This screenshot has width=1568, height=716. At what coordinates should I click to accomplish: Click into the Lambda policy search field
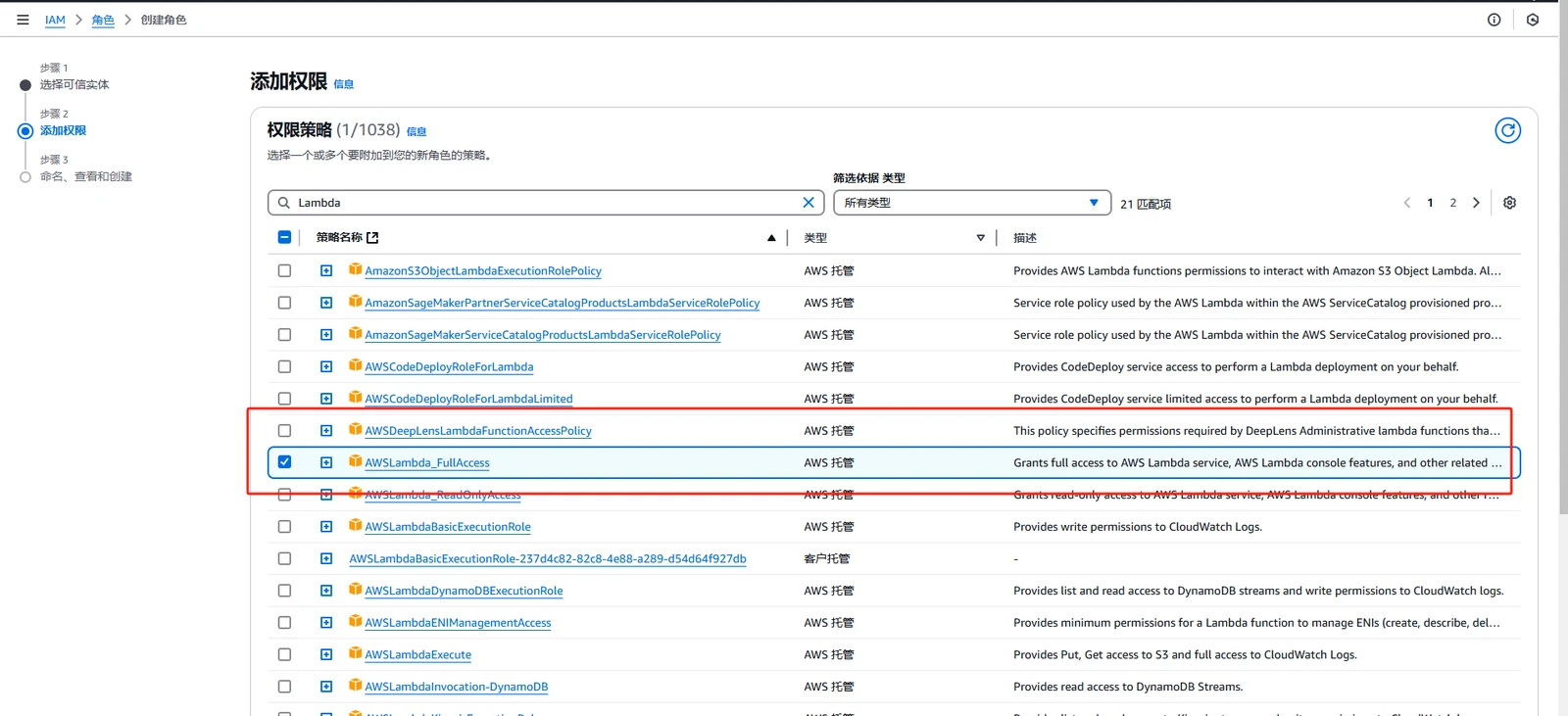(x=547, y=203)
